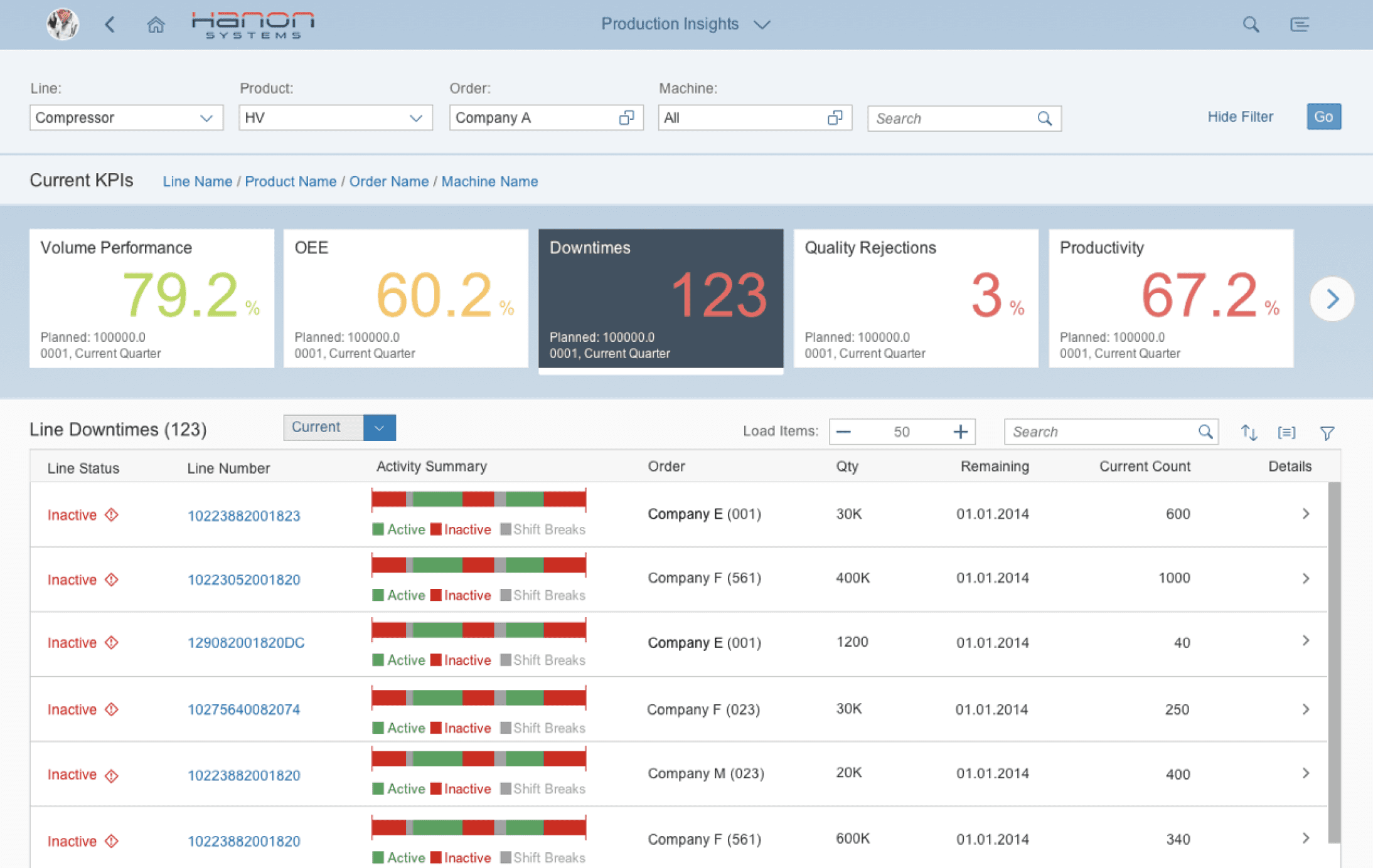
Task: Click the table filter funnel icon
Action: [1327, 432]
